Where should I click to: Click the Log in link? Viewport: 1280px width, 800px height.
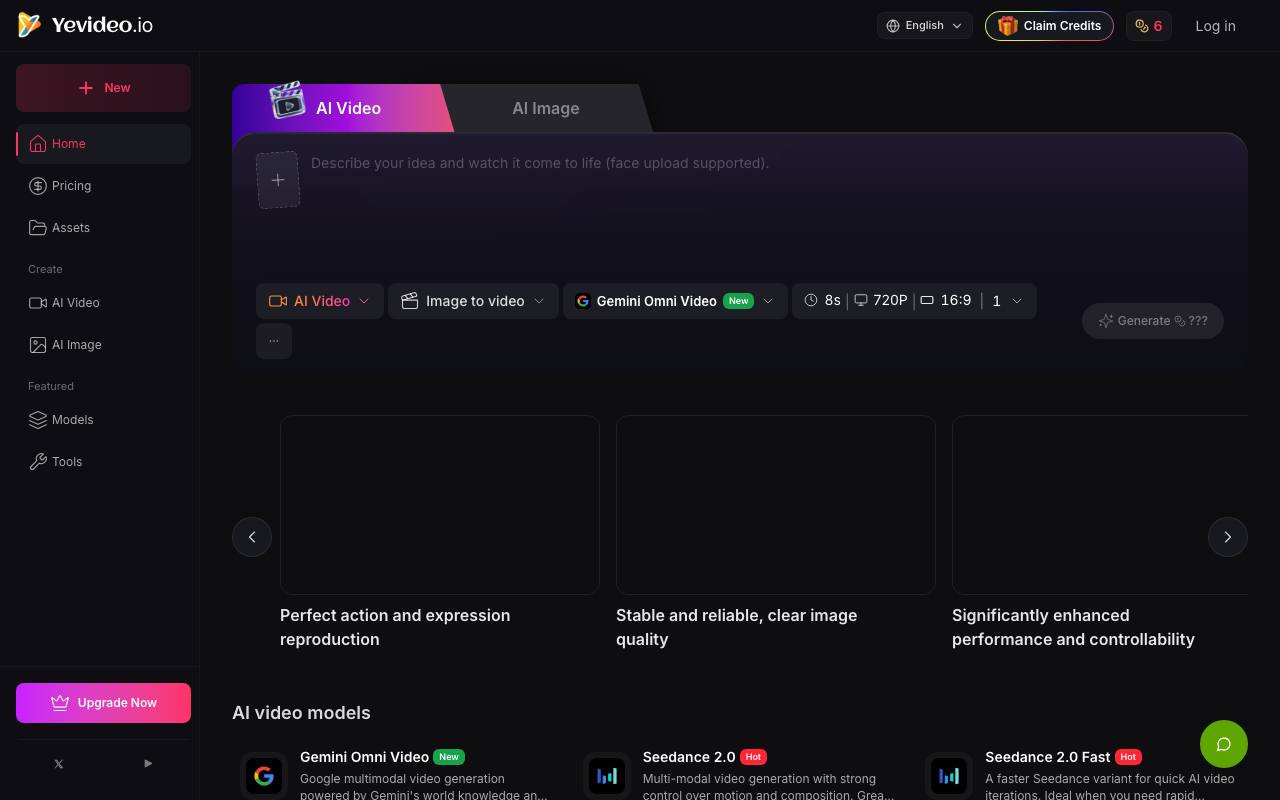(x=1215, y=26)
